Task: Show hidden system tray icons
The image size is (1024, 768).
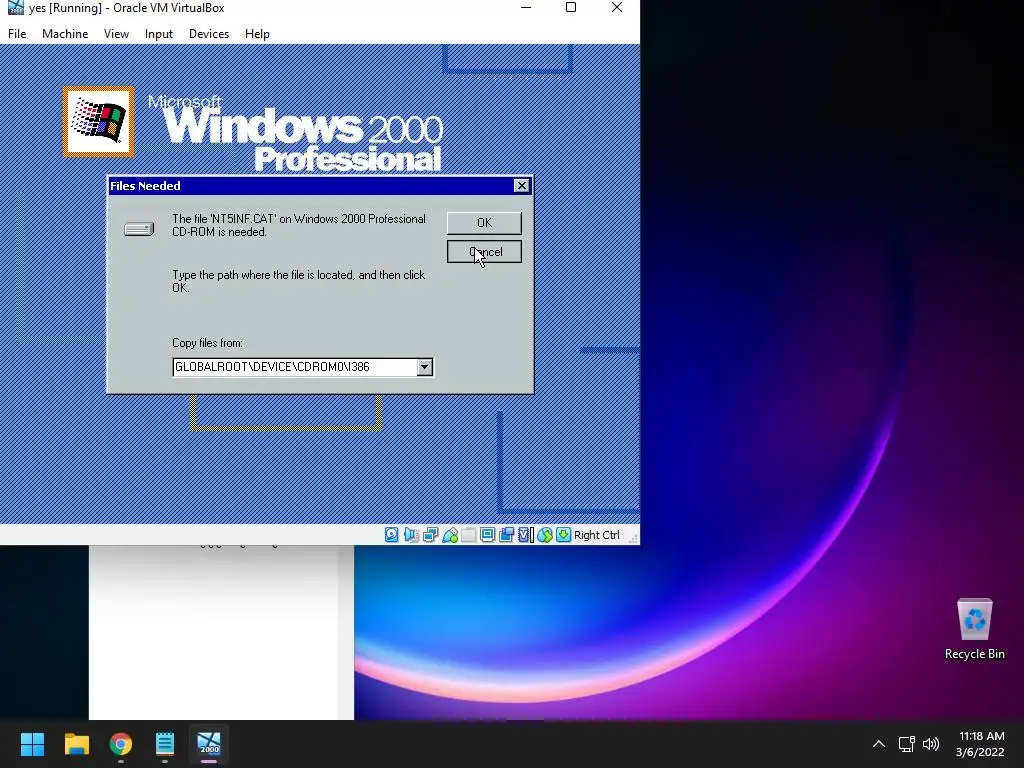Action: click(879, 744)
